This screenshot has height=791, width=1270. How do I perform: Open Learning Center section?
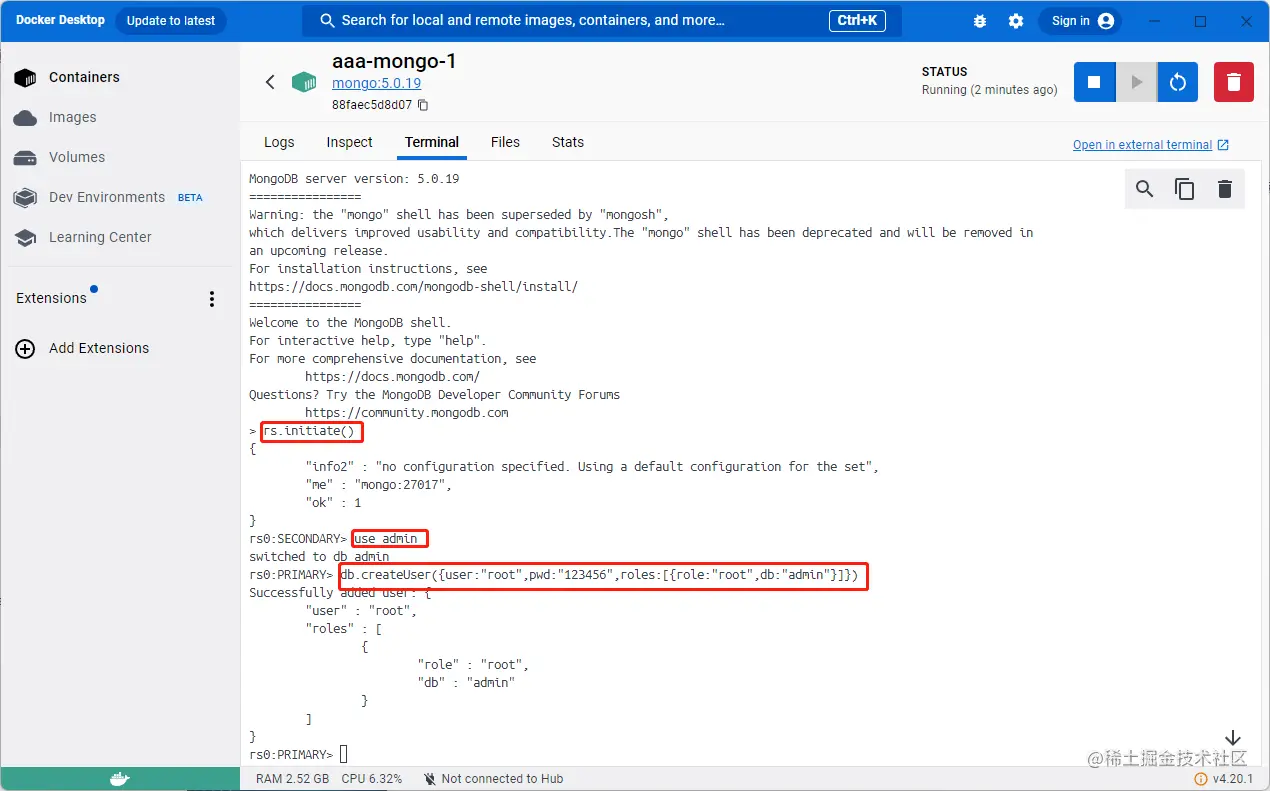tap(100, 237)
